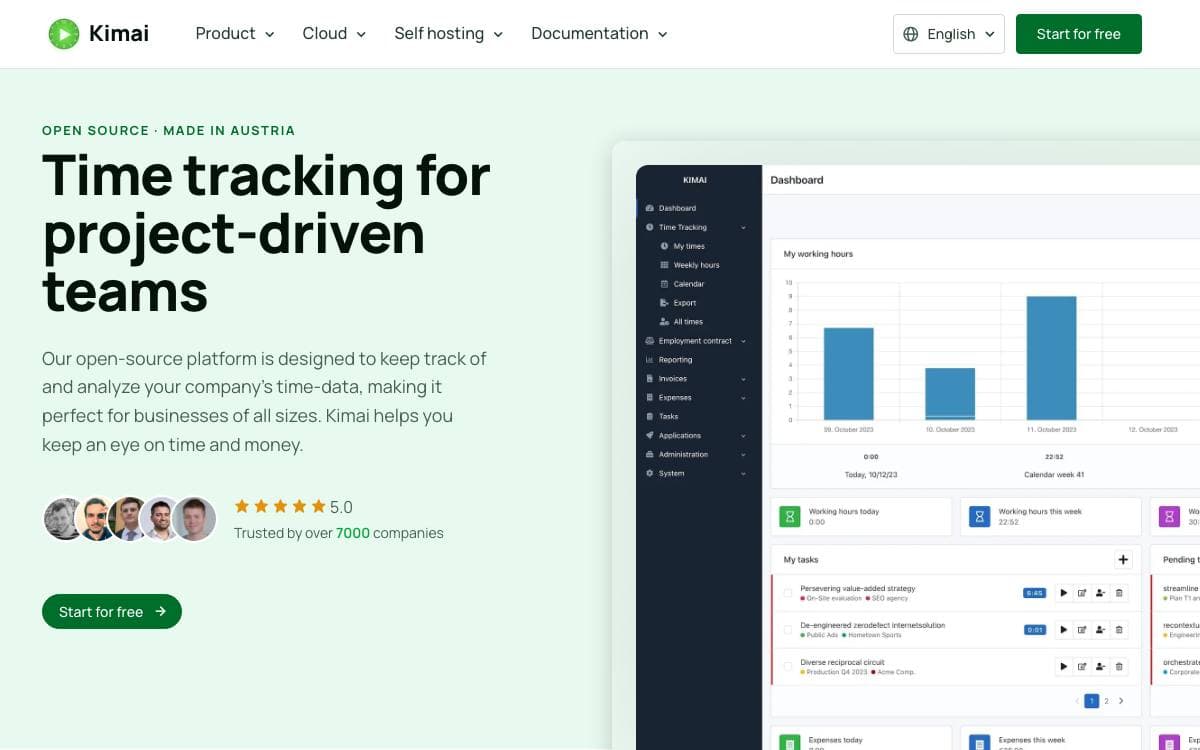Click the green Working hours today hourglass icon
1200x750 pixels.
790,516
